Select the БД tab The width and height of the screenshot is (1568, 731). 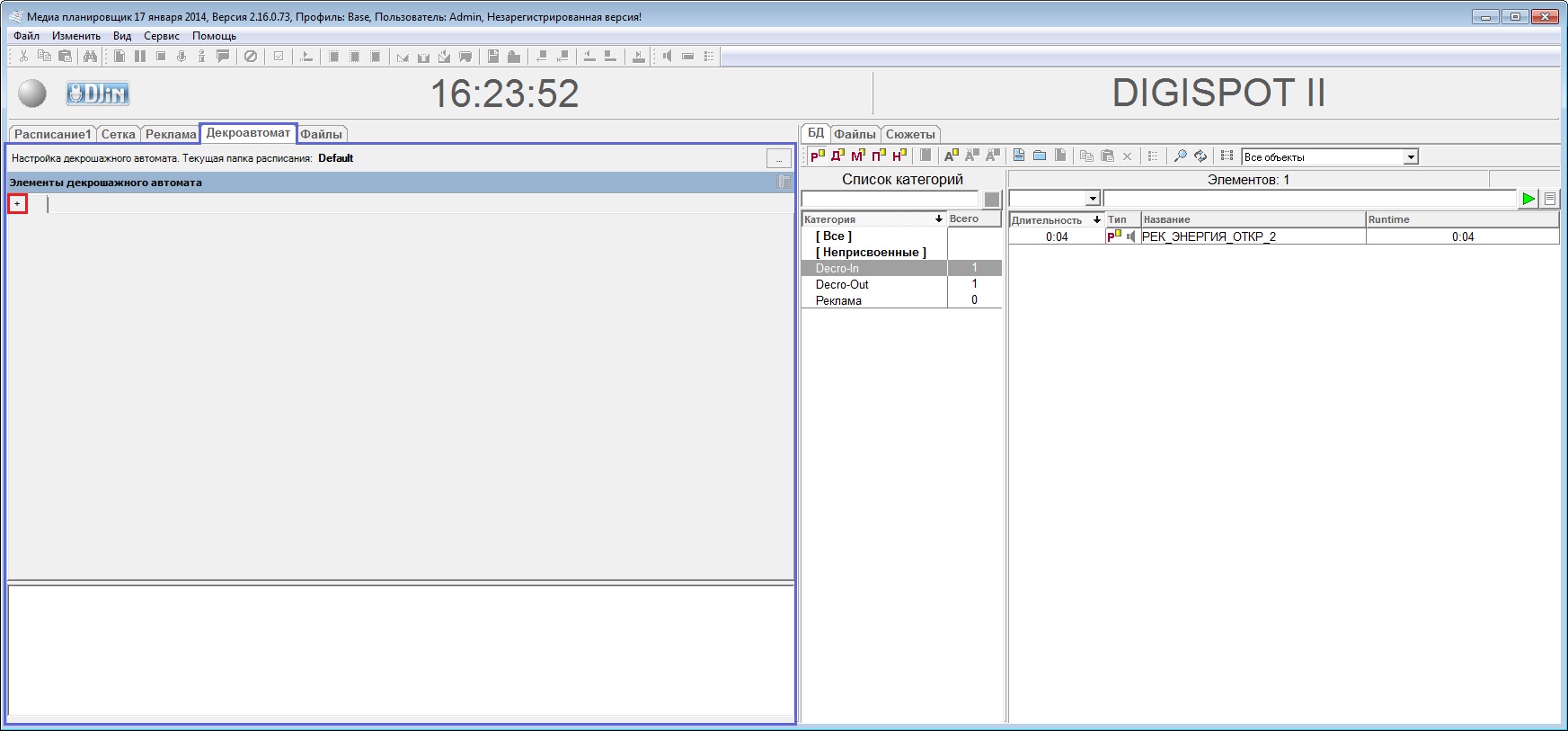816,133
